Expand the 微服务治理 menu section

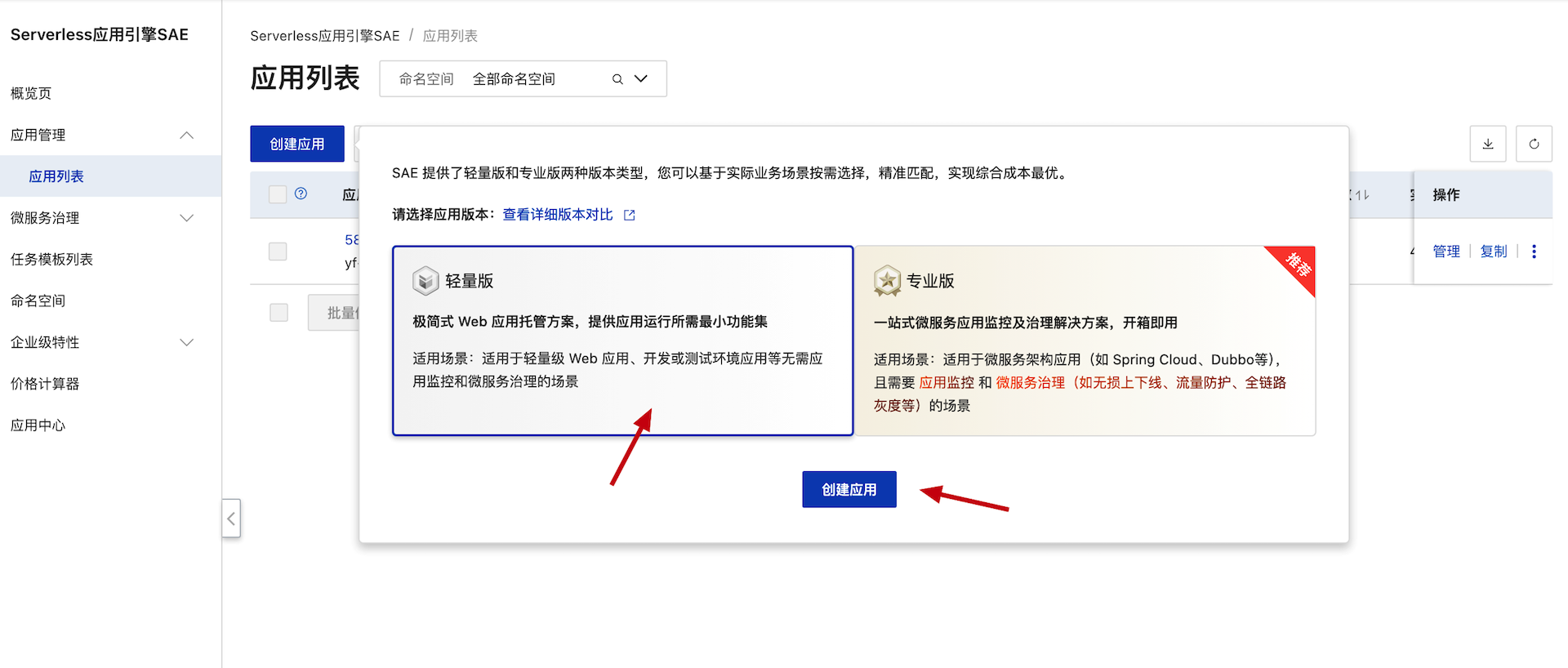[186, 218]
